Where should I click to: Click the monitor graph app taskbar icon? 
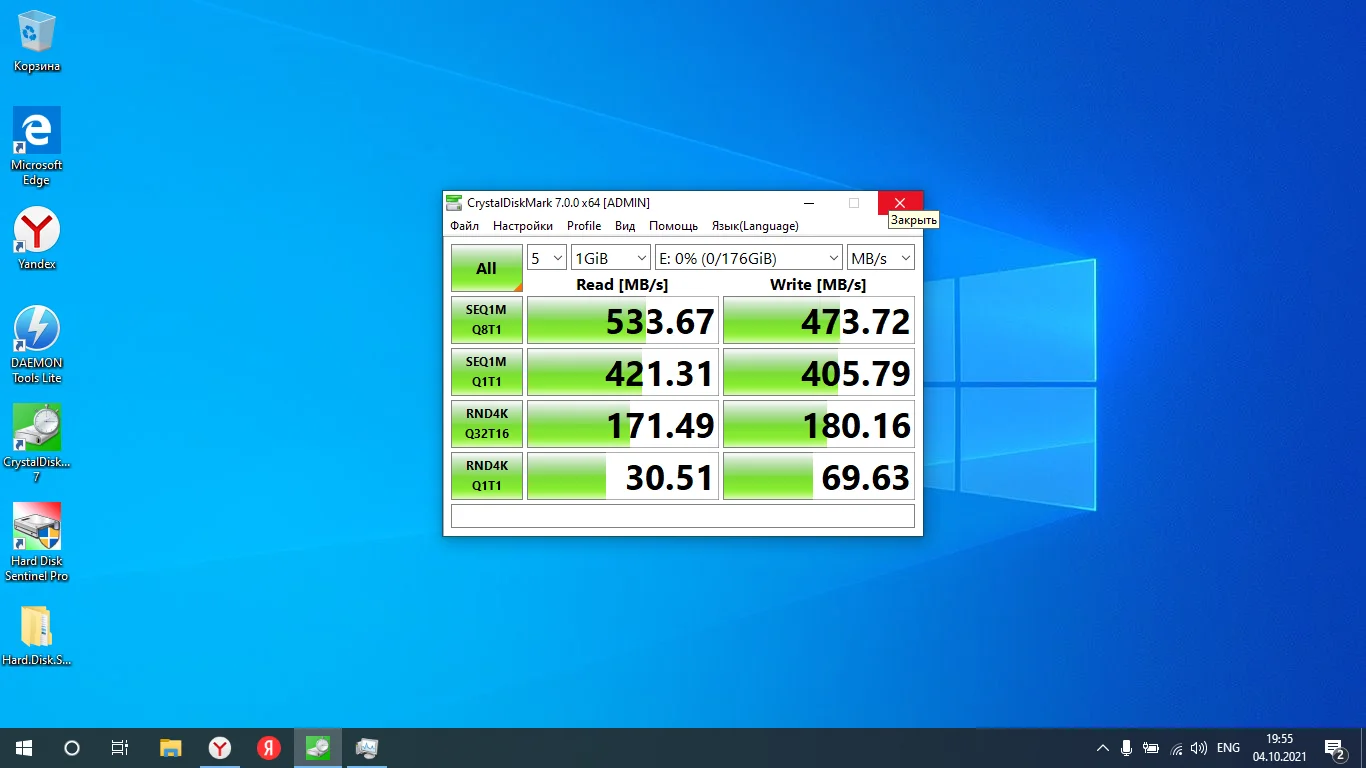(367, 748)
